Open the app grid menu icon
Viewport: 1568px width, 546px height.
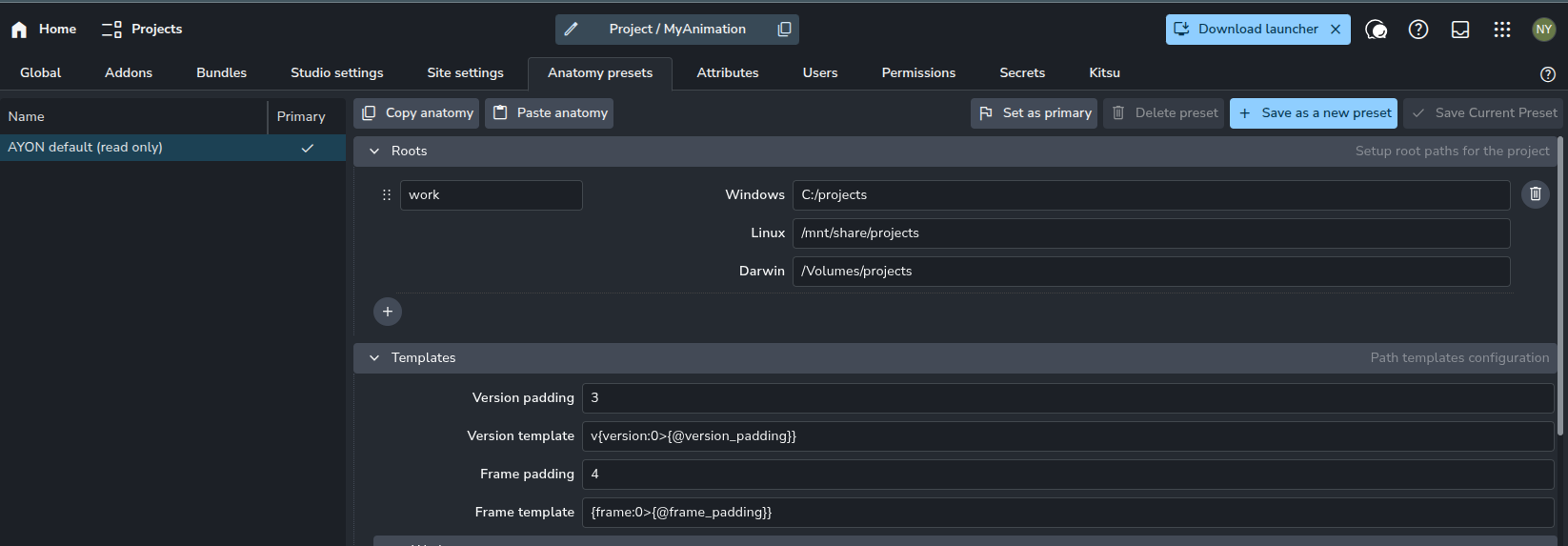click(x=1502, y=30)
